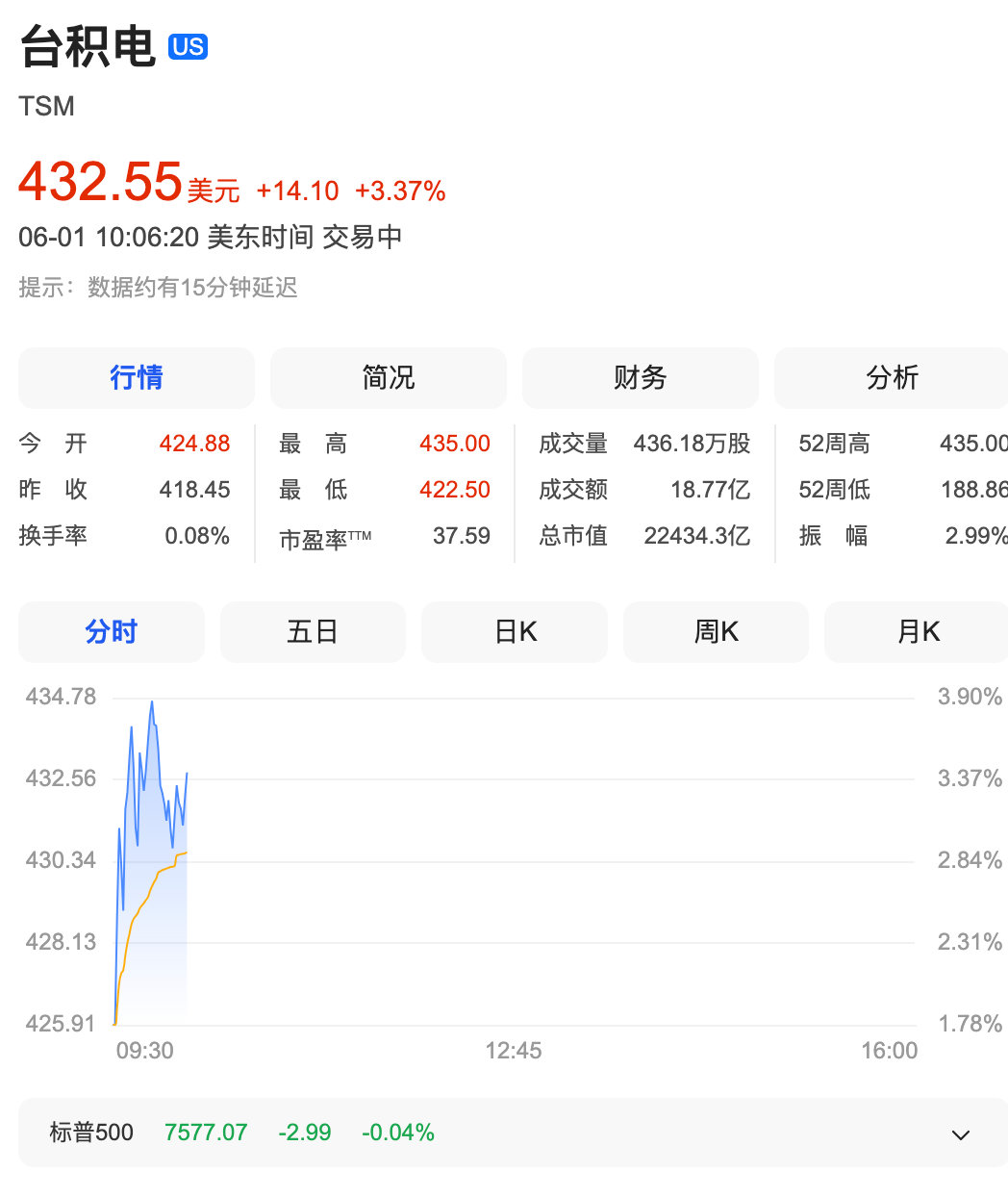Switch to the 月K chart

point(917,631)
